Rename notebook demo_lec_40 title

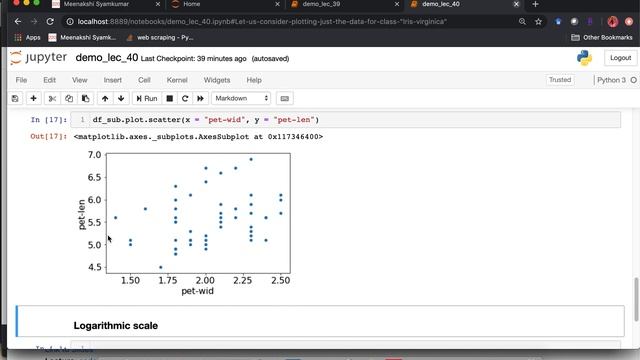[107, 58]
